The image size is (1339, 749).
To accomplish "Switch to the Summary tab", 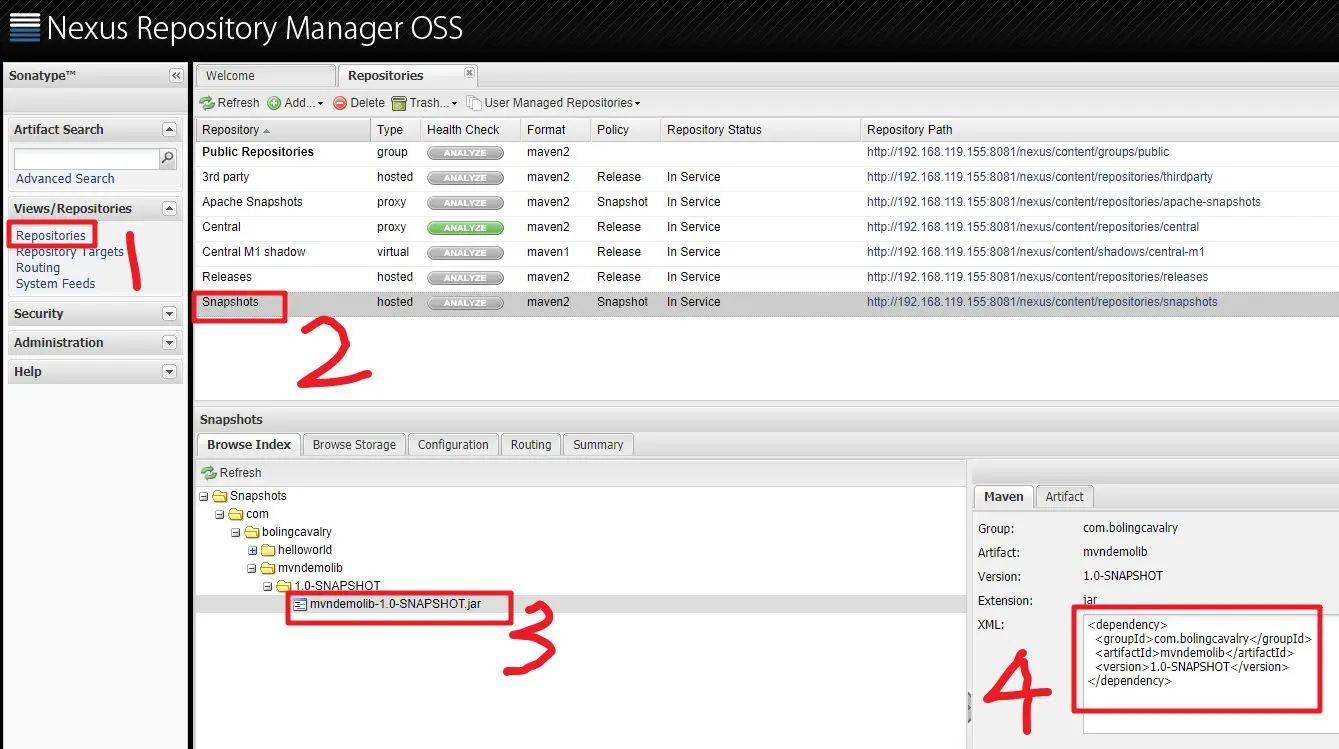I will click(x=598, y=445).
